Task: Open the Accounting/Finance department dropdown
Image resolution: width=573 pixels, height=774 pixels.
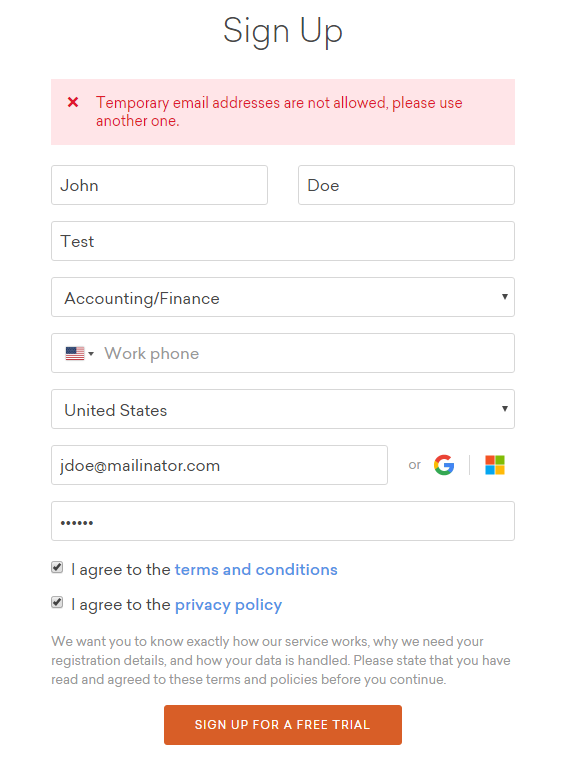Action: [x=283, y=297]
